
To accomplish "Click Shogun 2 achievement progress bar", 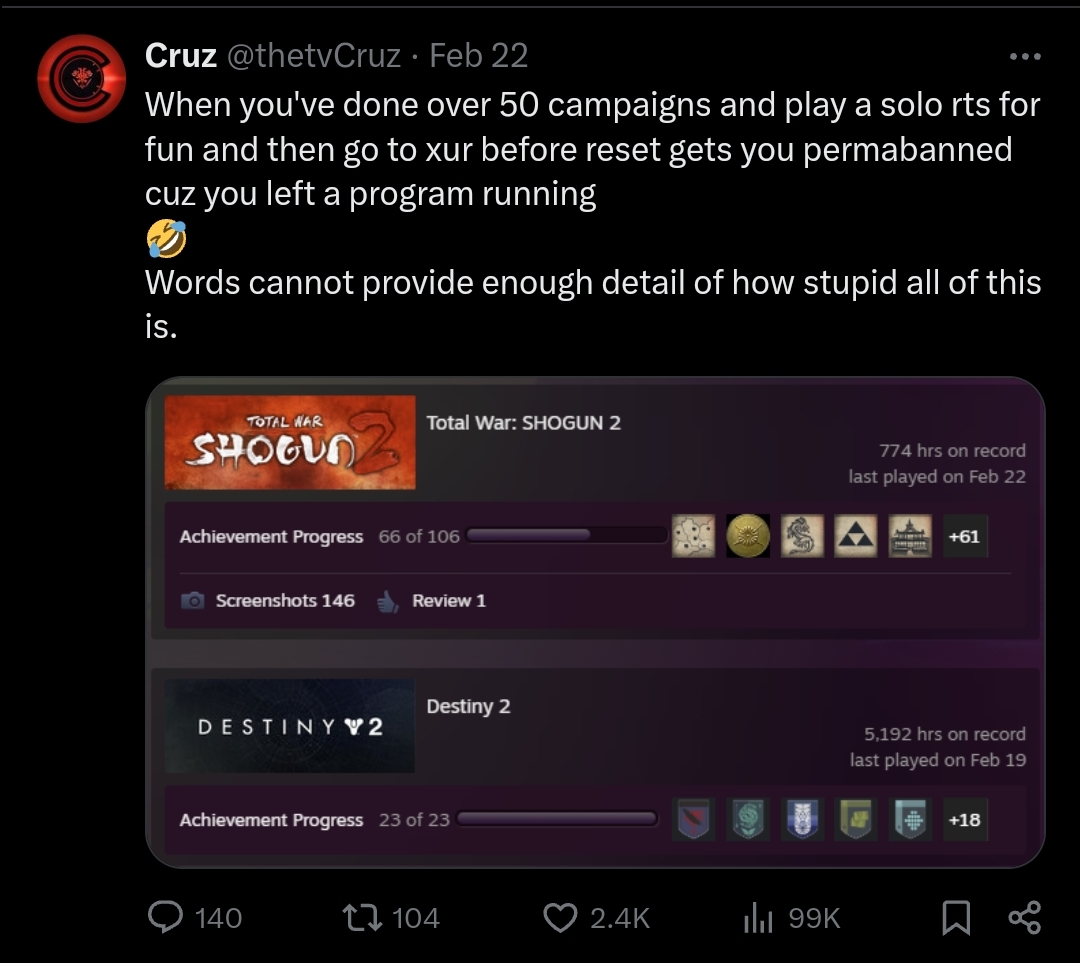I will tap(565, 536).
